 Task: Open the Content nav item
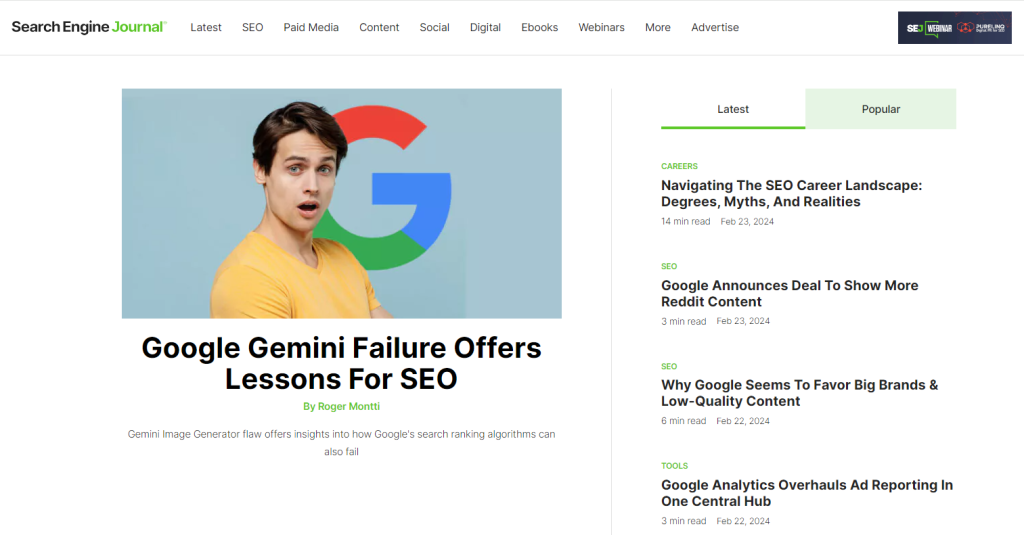379,27
